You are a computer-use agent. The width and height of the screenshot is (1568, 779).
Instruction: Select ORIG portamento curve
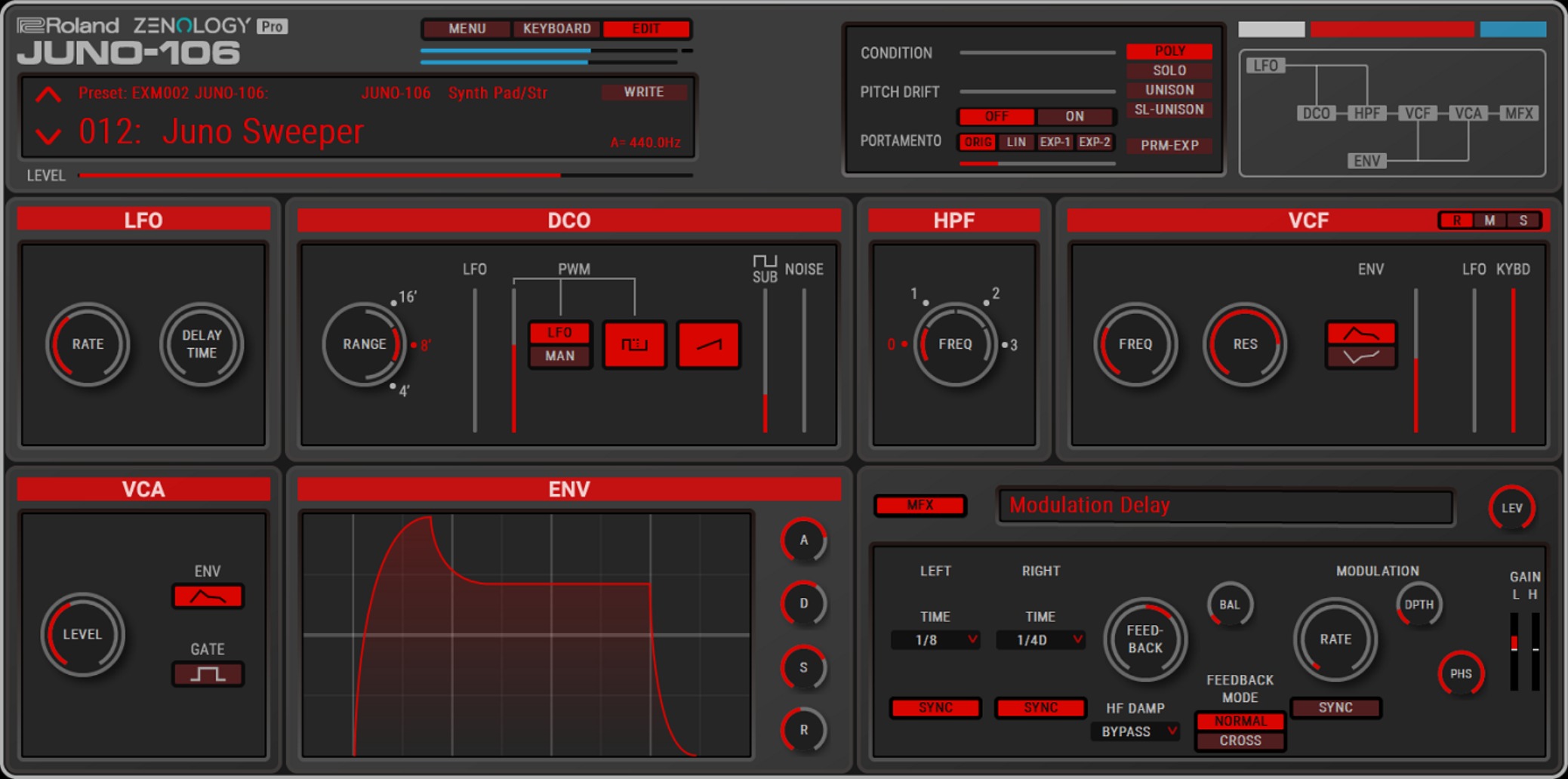point(978,142)
